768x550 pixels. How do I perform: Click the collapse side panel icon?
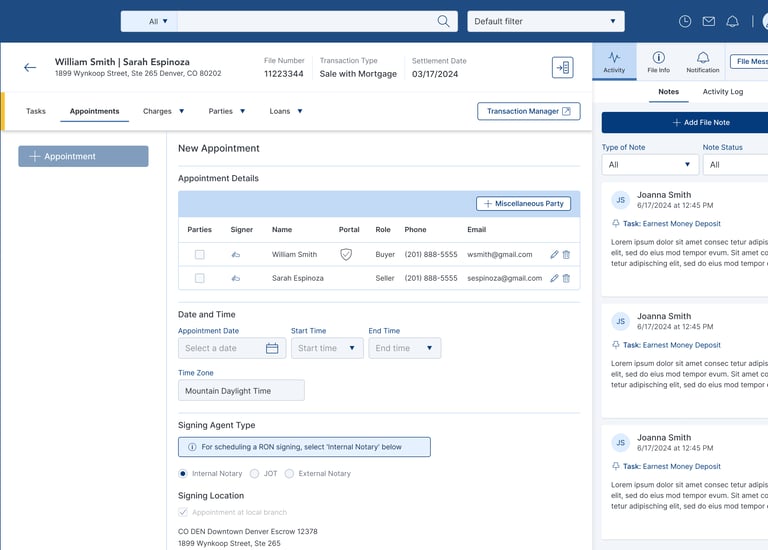point(562,67)
